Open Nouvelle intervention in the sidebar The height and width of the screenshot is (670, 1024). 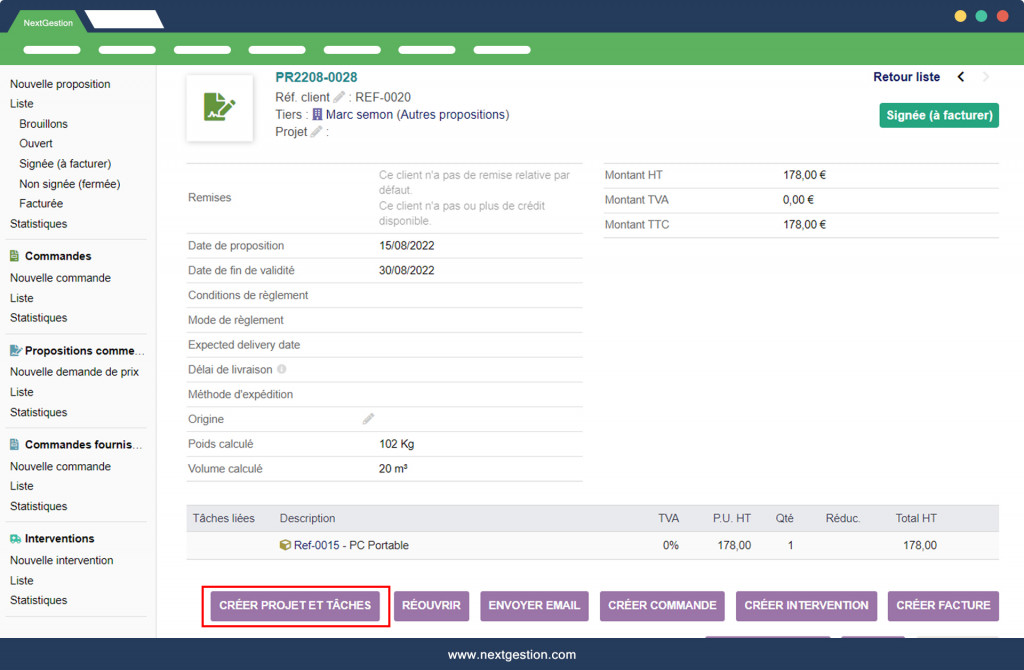(61, 560)
